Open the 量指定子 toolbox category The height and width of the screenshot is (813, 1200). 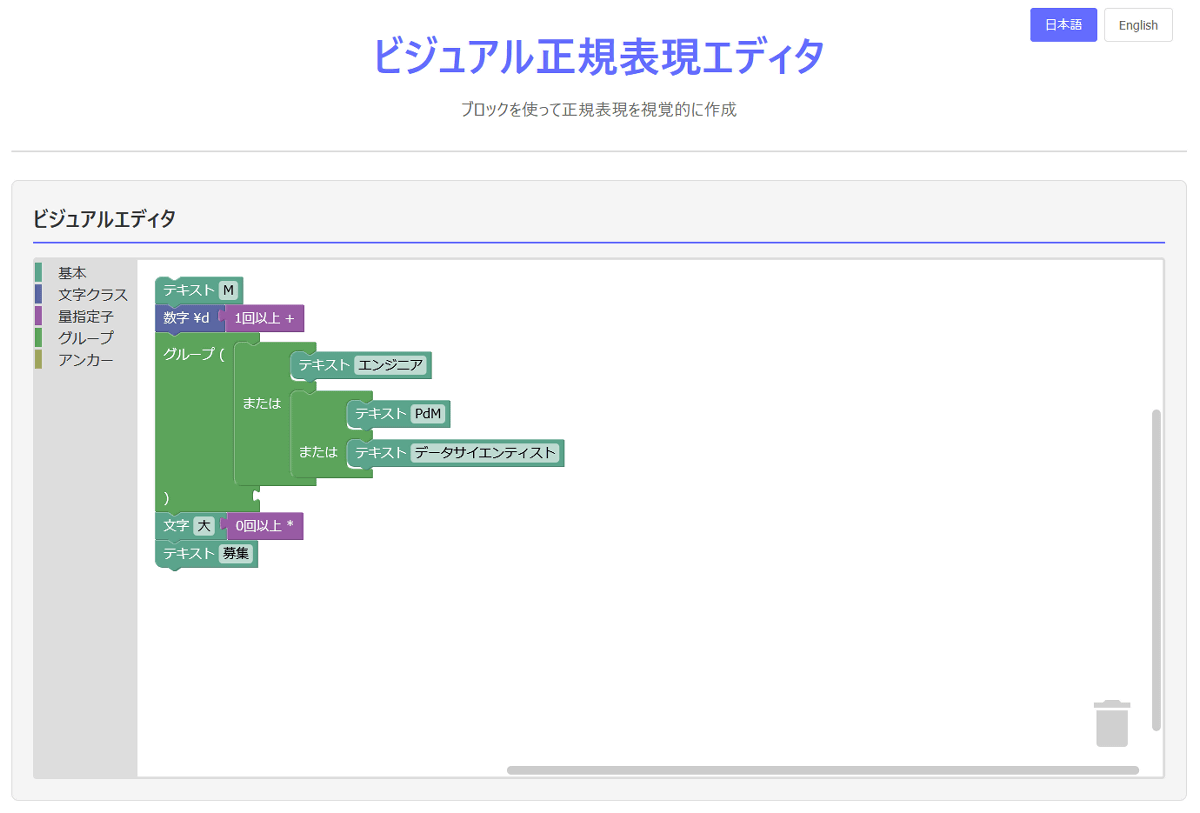pyautogui.click(x=85, y=317)
